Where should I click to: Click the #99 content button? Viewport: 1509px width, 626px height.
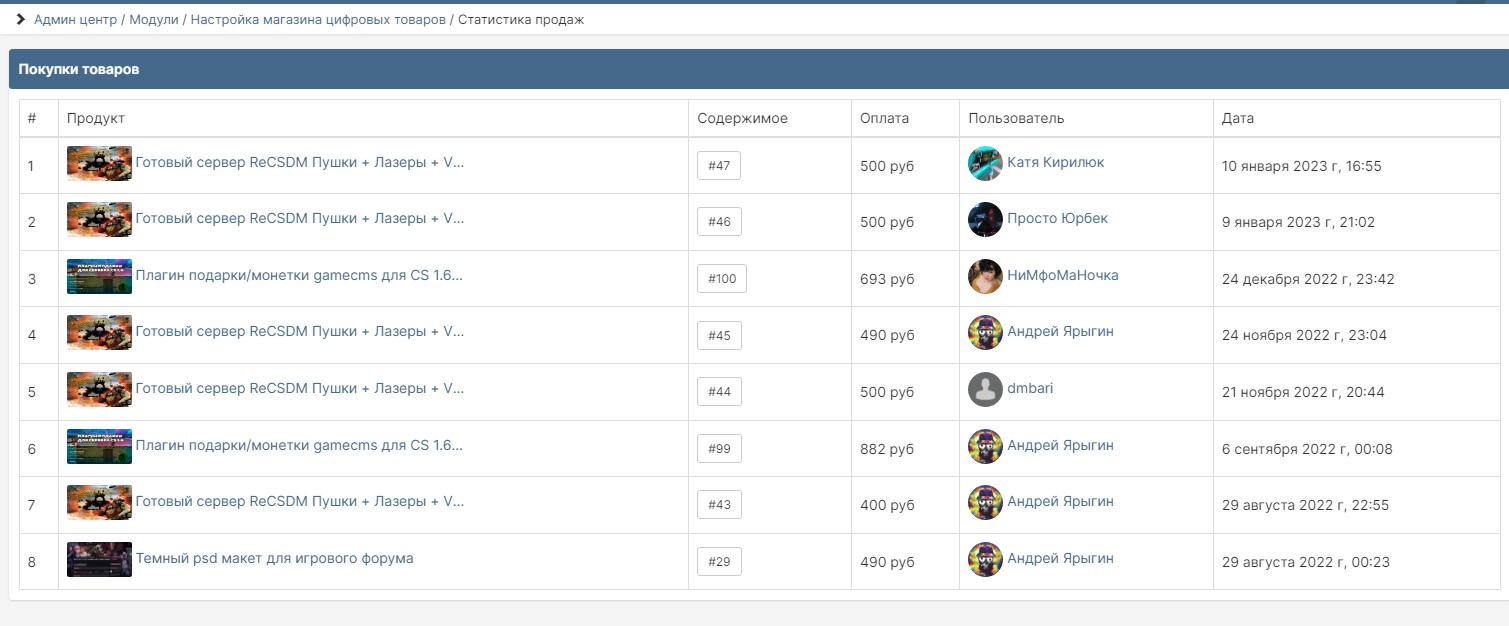pos(719,449)
